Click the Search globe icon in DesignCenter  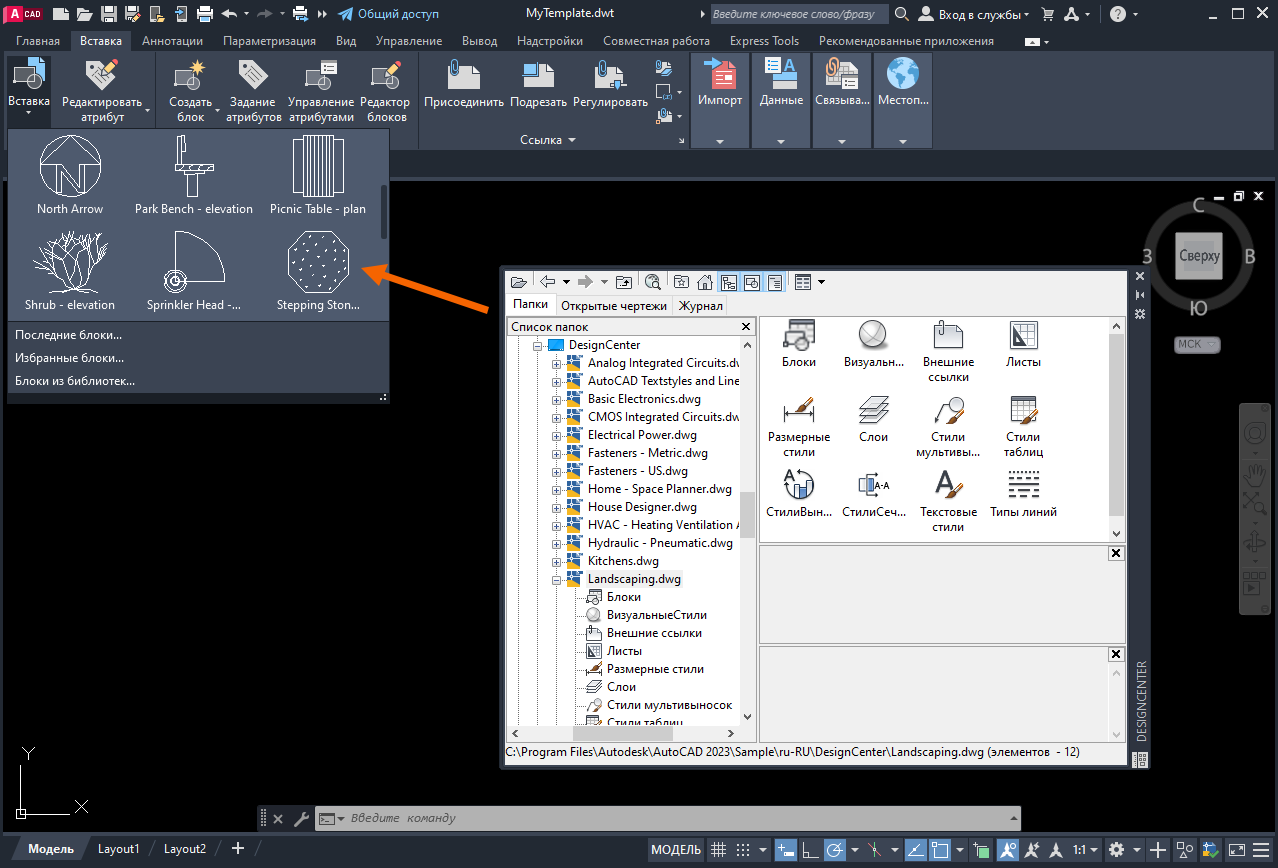[x=653, y=282]
